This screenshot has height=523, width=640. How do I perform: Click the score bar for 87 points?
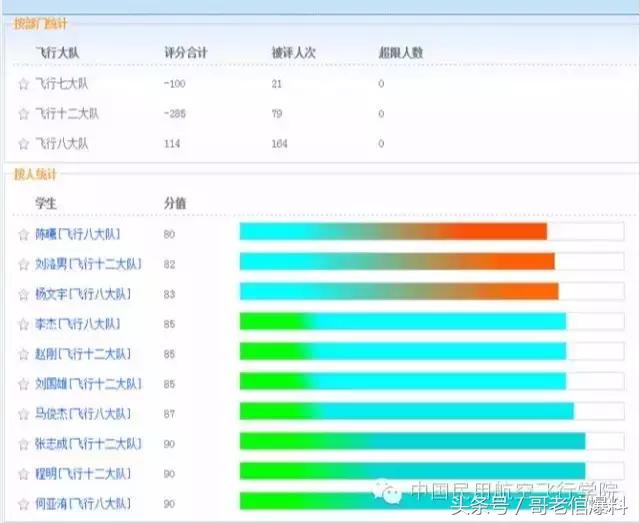point(407,411)
